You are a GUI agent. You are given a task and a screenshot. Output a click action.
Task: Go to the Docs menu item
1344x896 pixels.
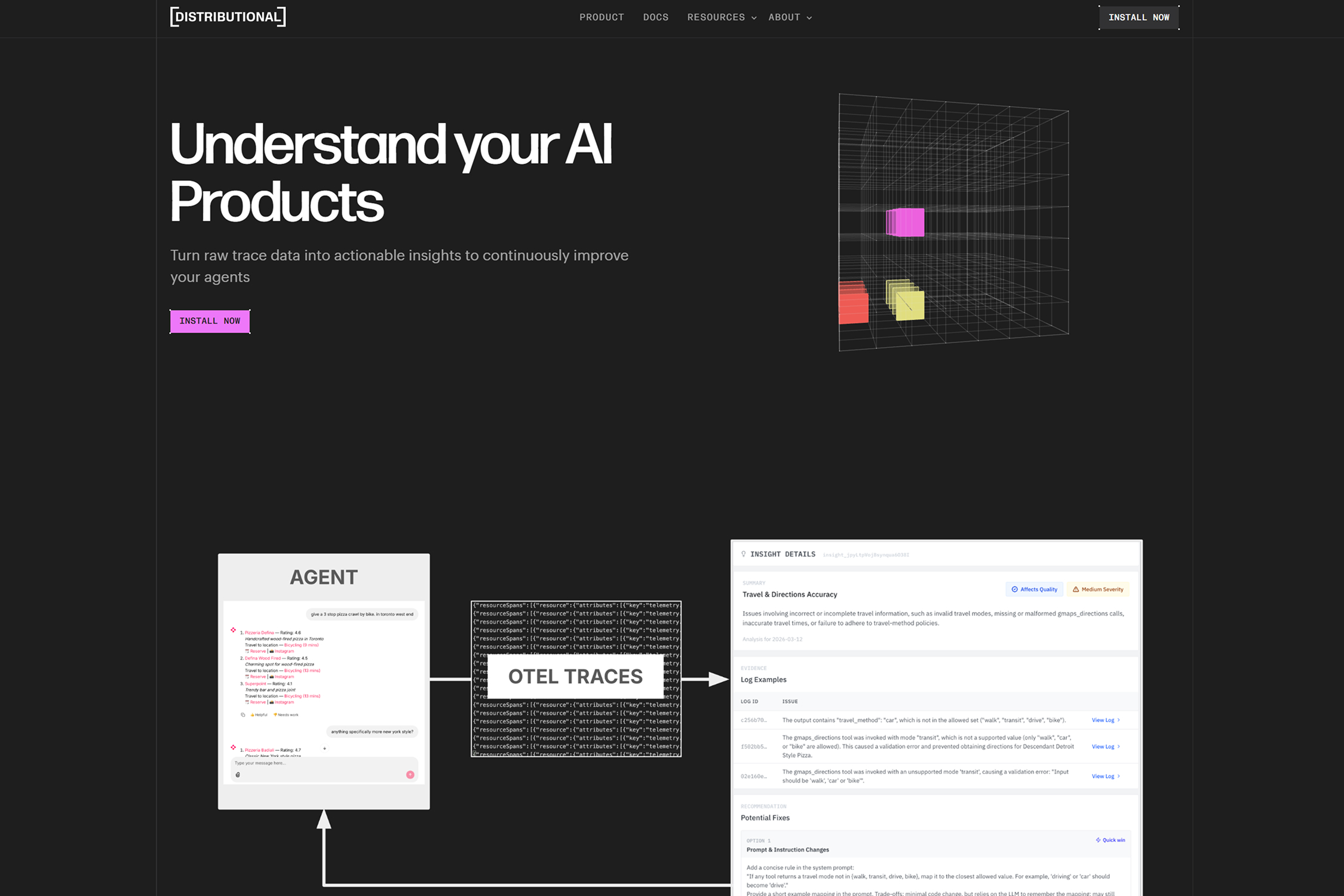tap(655, 17)
